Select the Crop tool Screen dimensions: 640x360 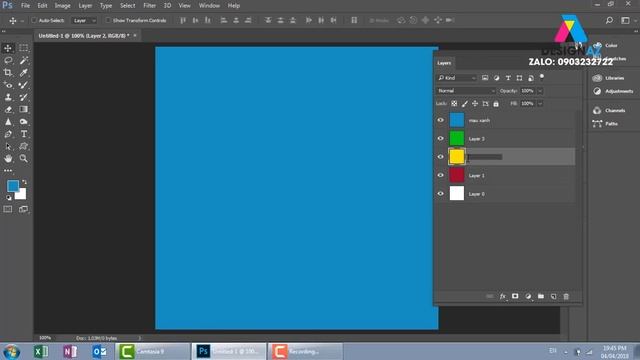click(8, 73)
